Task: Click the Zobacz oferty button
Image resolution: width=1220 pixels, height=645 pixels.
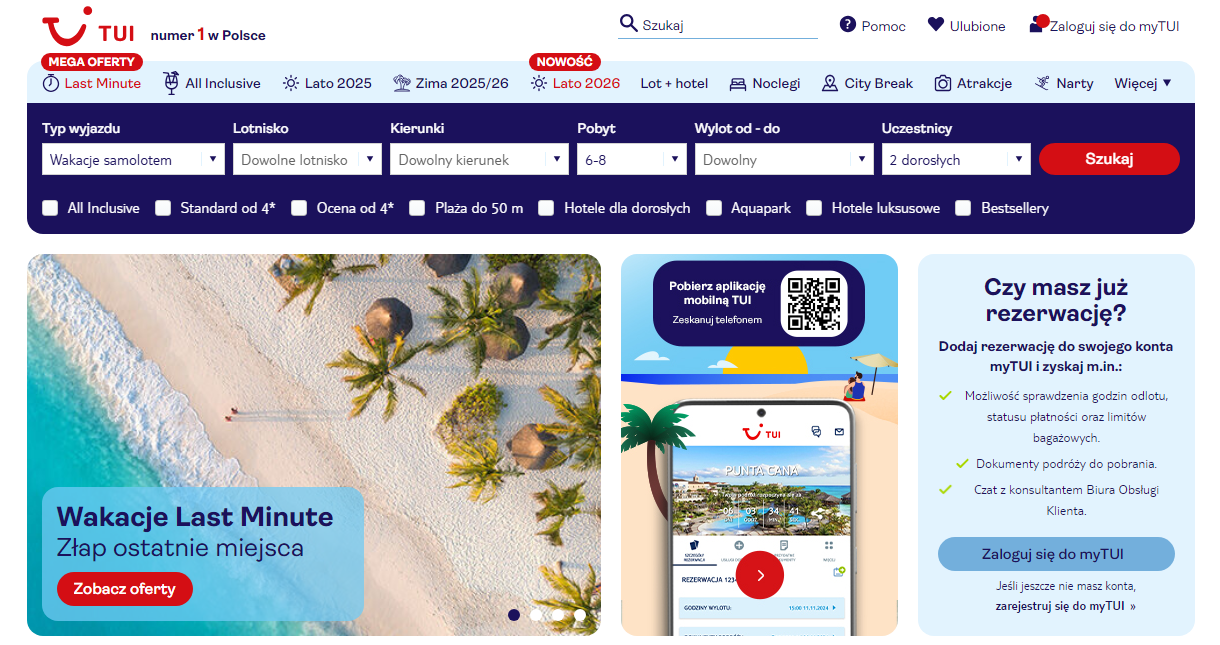Action: 125,589
